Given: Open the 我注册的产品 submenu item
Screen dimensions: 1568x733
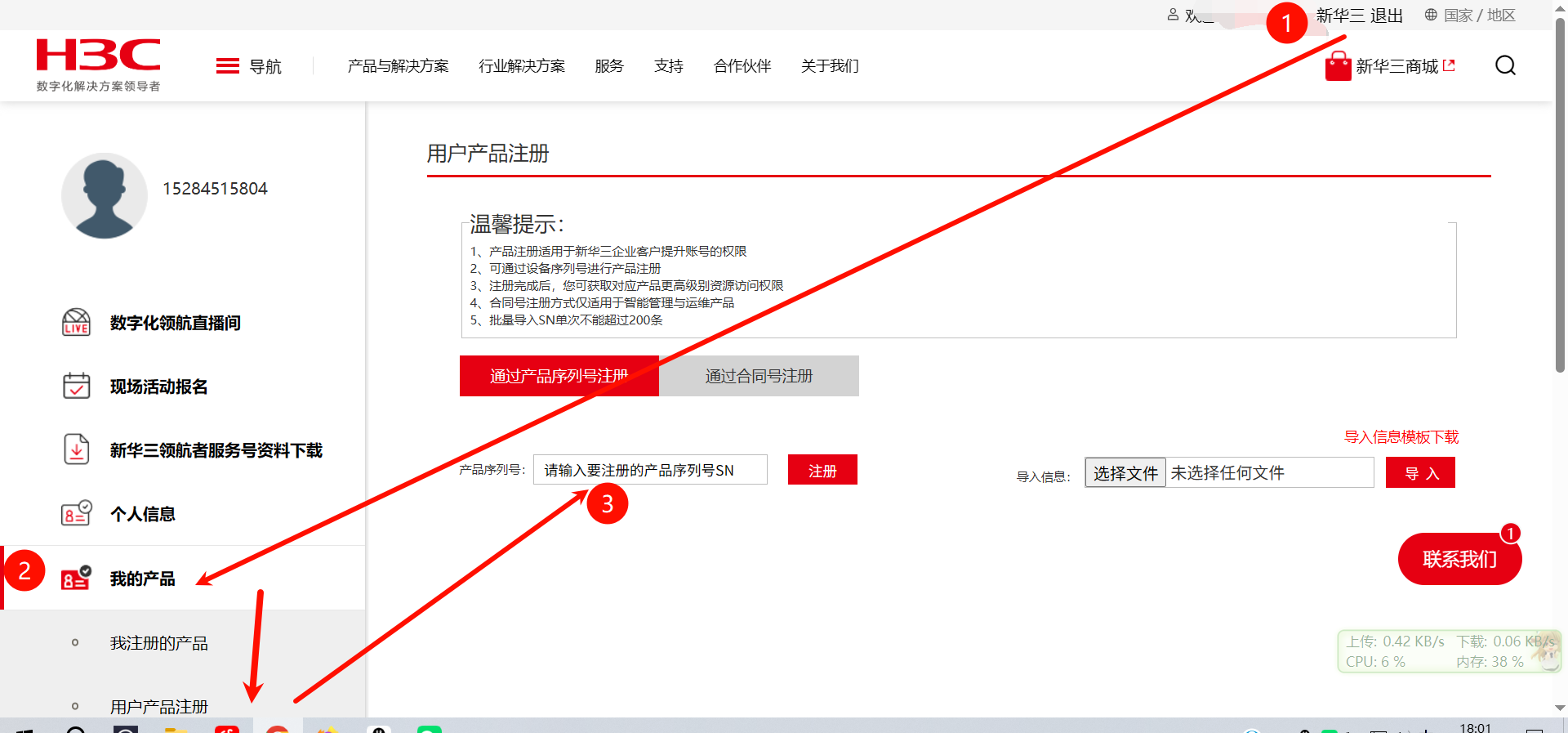Looking at the screenshot, I should coord(159,643).
